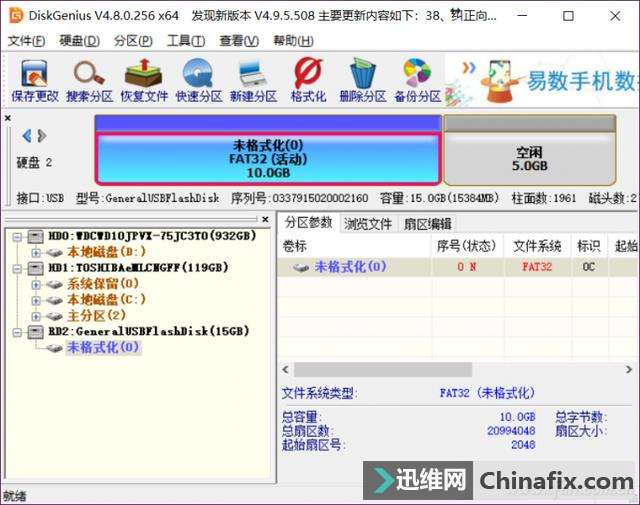Start 快速分区 (Quick partition)
Image resolution: width=640 pixels, height=505 pixels.
click(198, 80)
